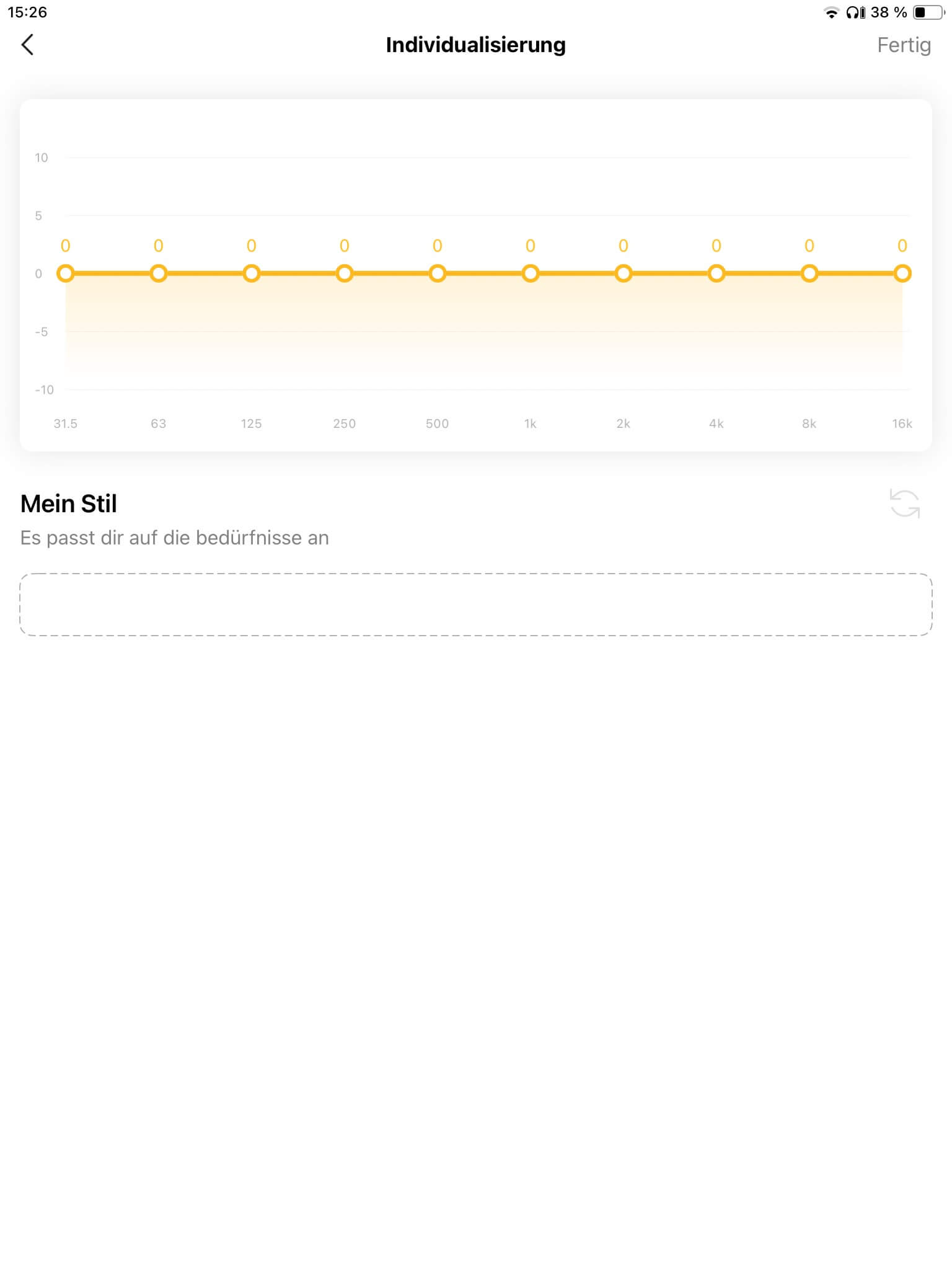Select the 8k equalizer handle
952x1270 pixels.
(809, 273)
